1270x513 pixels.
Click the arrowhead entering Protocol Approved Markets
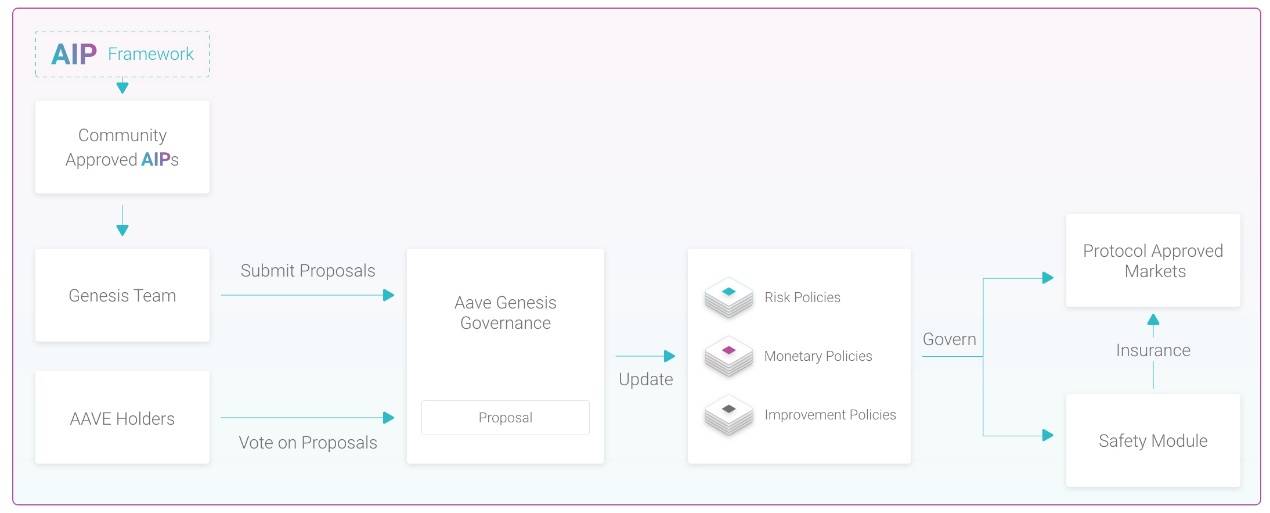pos(1048,278)
